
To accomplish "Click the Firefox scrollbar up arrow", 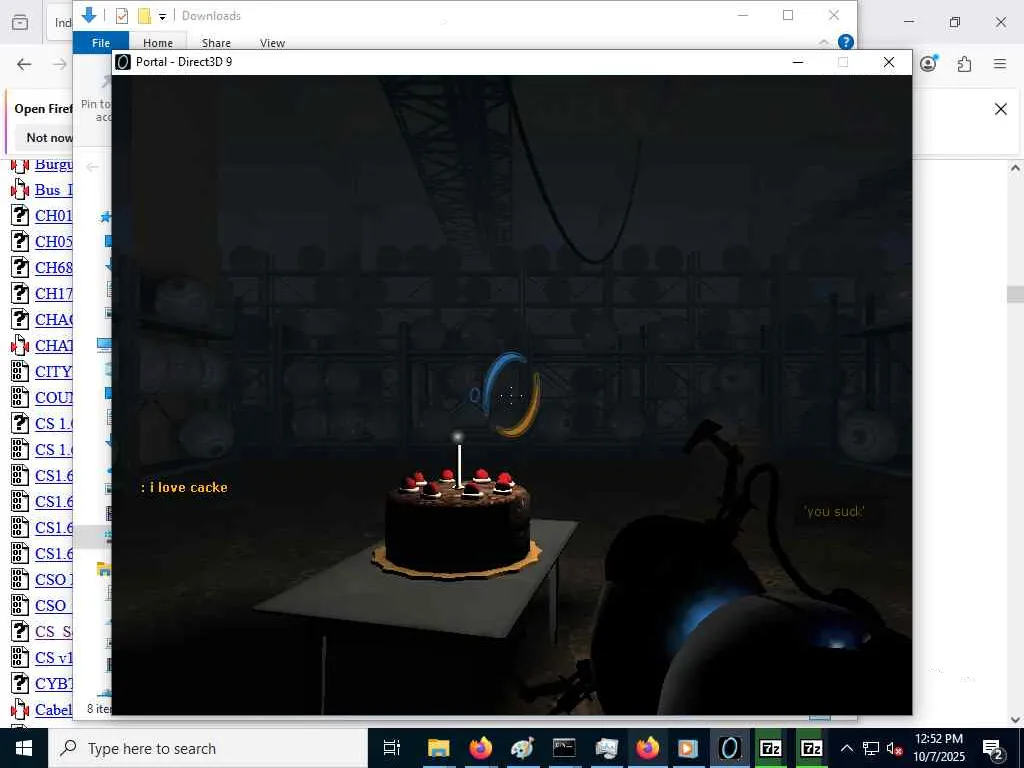I will (x=1015, y=168).
